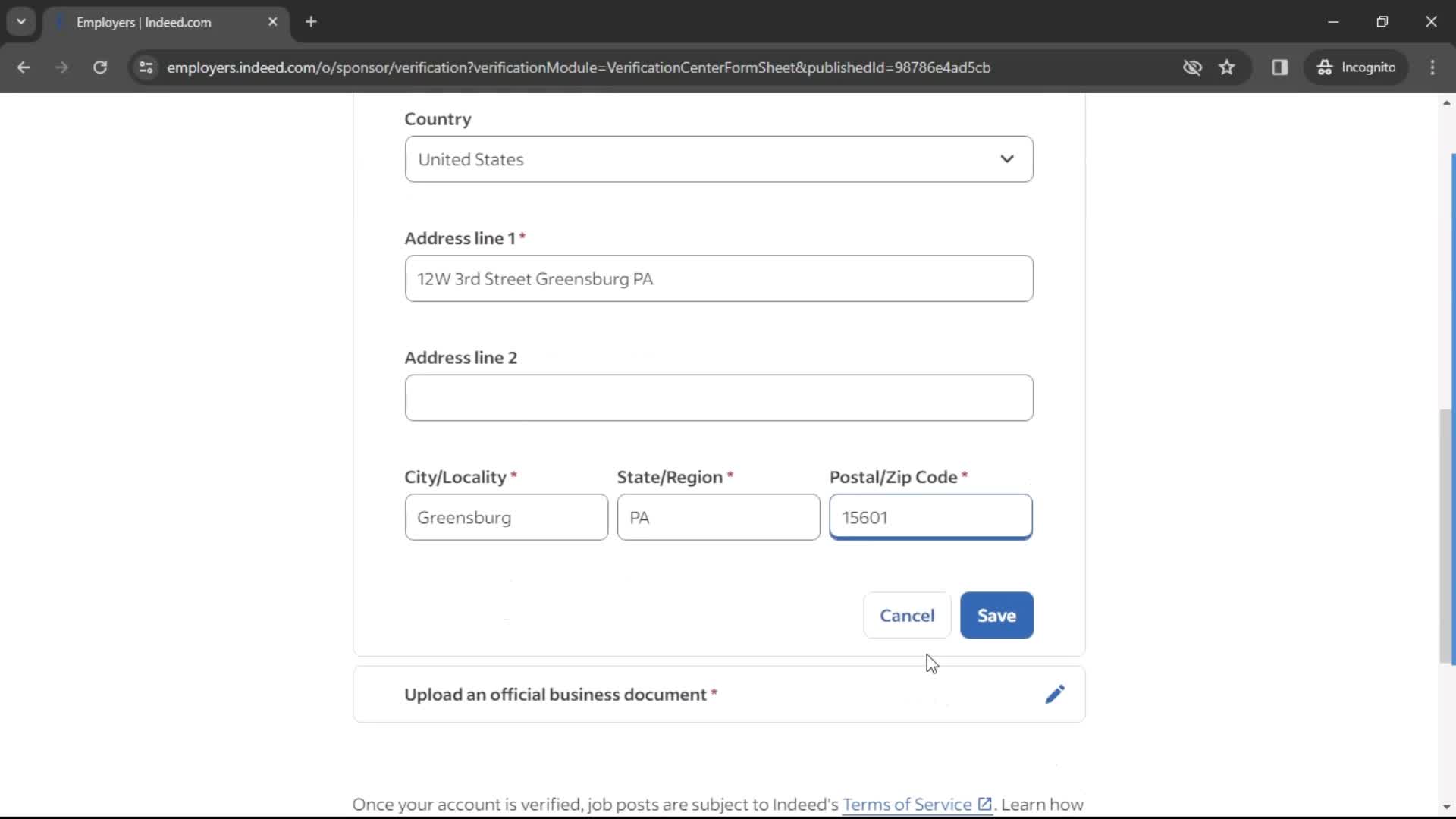The height and width of the screenshot is (819, 1456).
Task: Click the Address line 2 input field
Action: pos(718,397)
